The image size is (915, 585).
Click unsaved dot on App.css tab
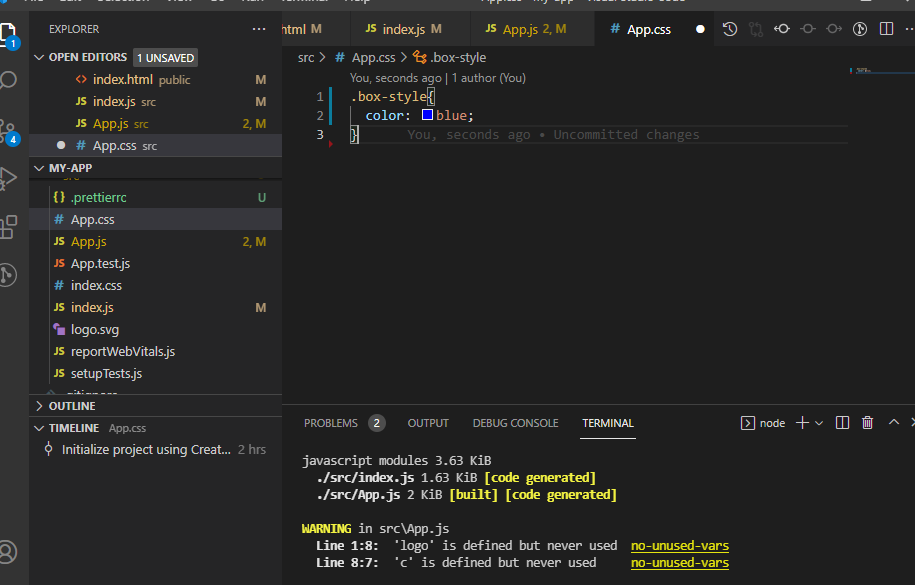(700, 29)
